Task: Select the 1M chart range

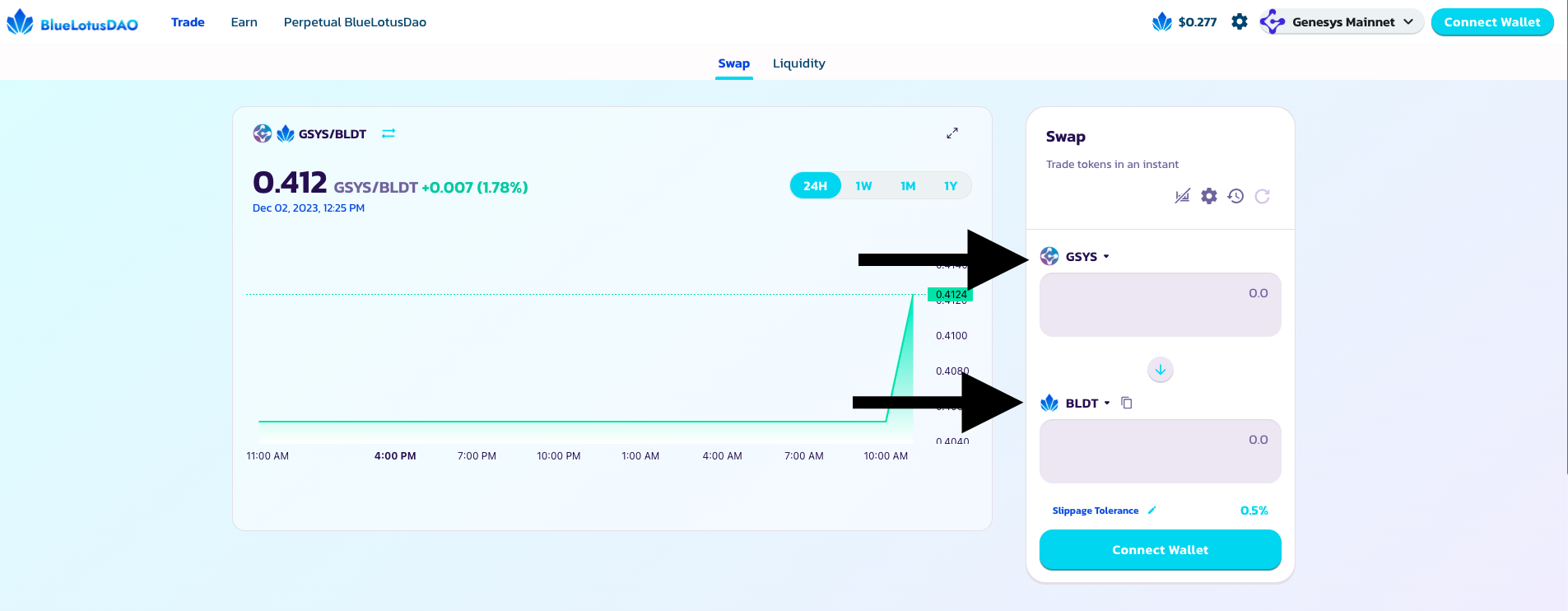Action: pyautogui.click(x=908, y=186)
